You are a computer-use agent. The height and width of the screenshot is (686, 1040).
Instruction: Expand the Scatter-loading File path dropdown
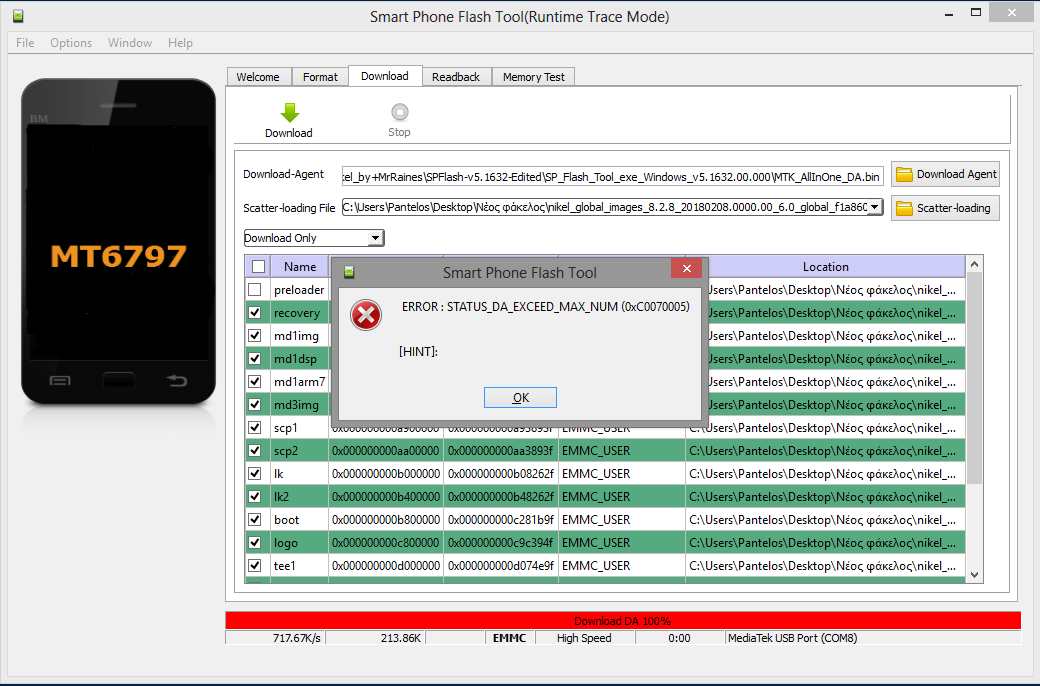coord(875,207)
